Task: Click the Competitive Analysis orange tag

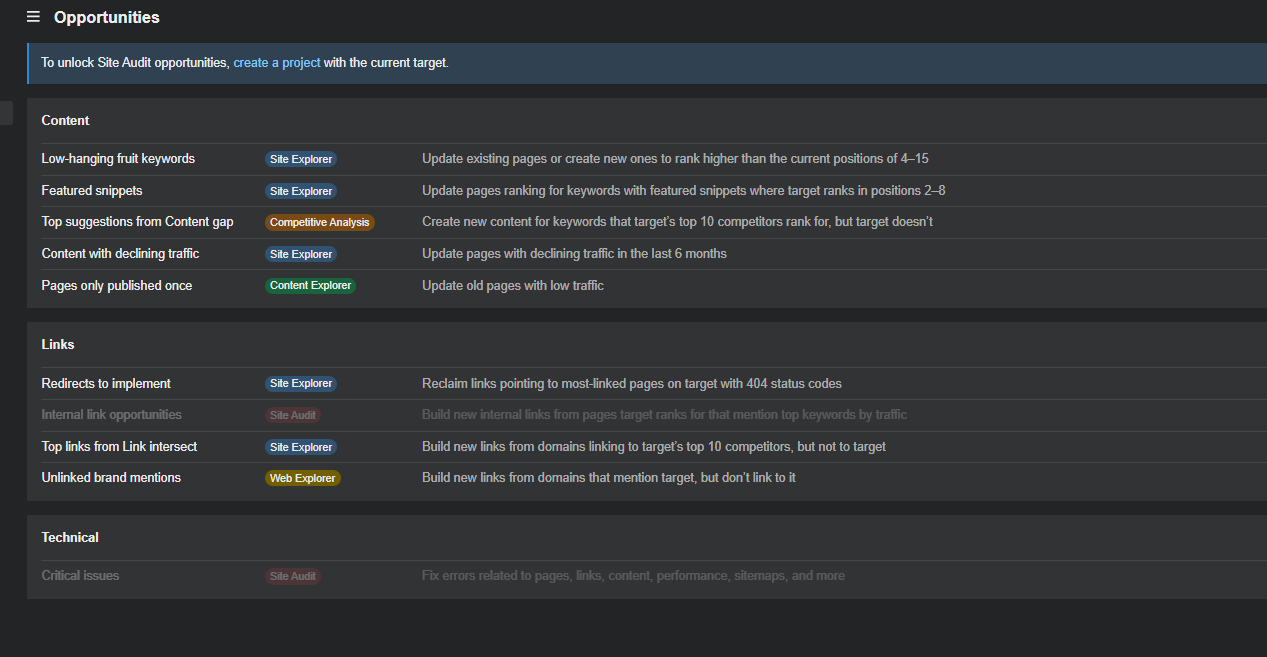Action: click(x=320, y=223)
